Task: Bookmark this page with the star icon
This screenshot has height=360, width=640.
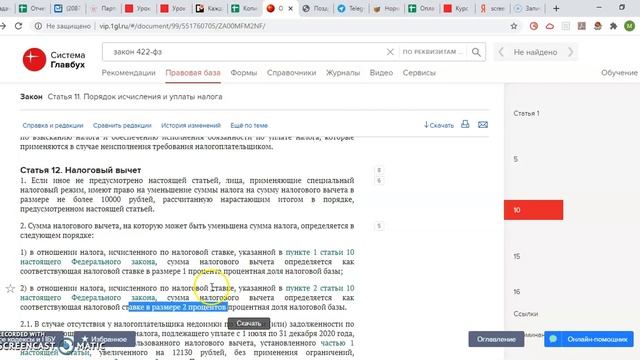Action: pyautogui.click(x=514, y=26)
